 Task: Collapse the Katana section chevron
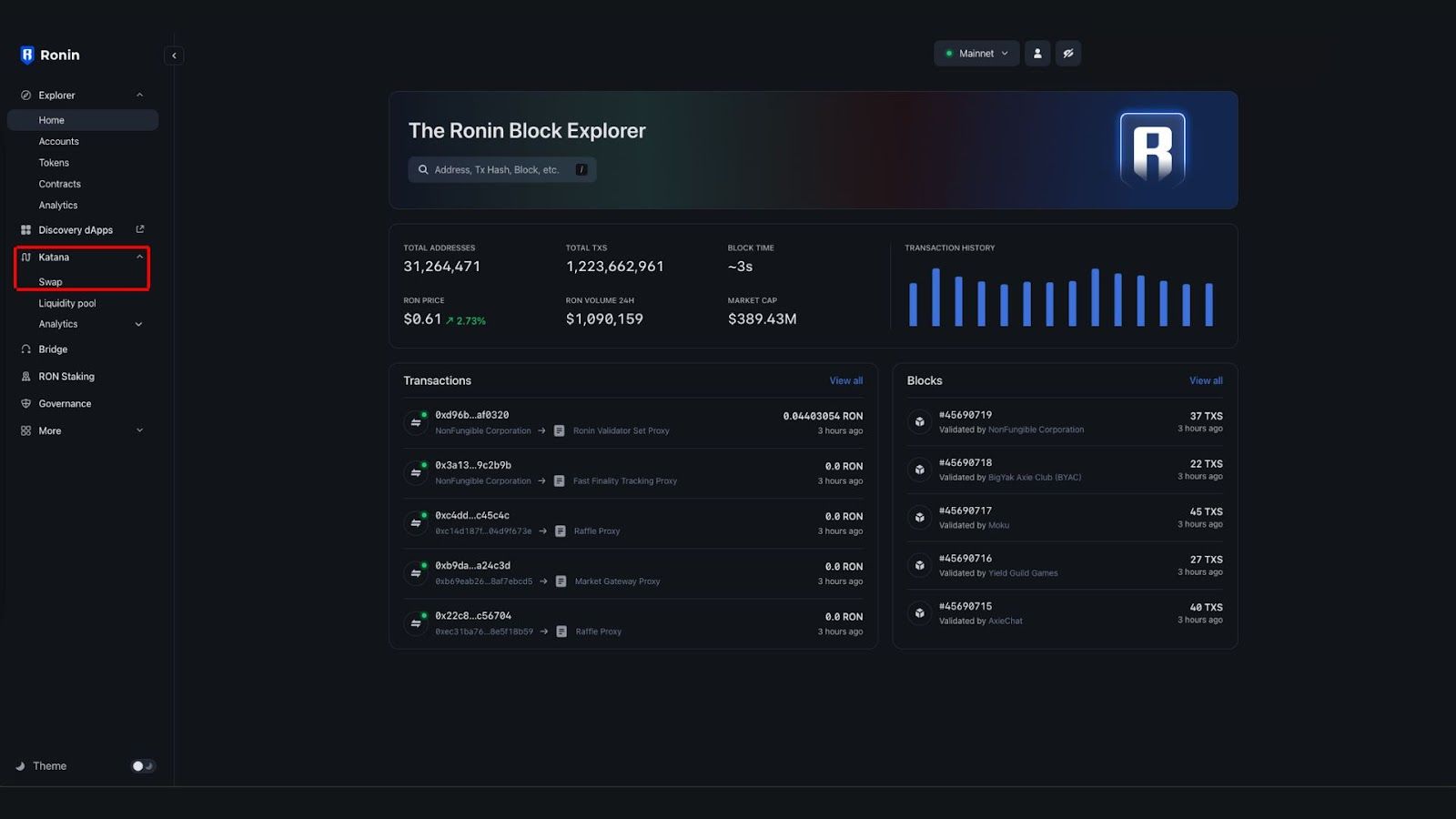139,258
